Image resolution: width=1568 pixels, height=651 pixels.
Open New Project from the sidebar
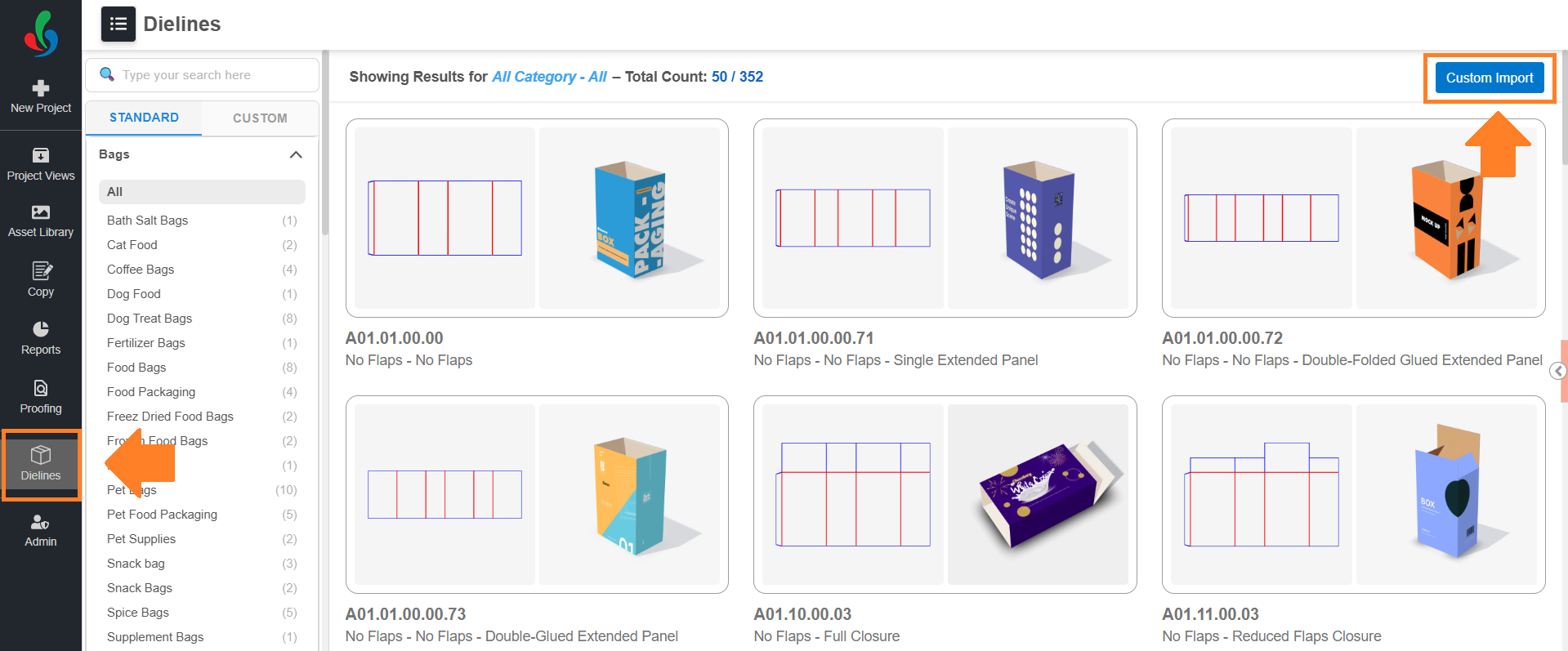[41, 96]
